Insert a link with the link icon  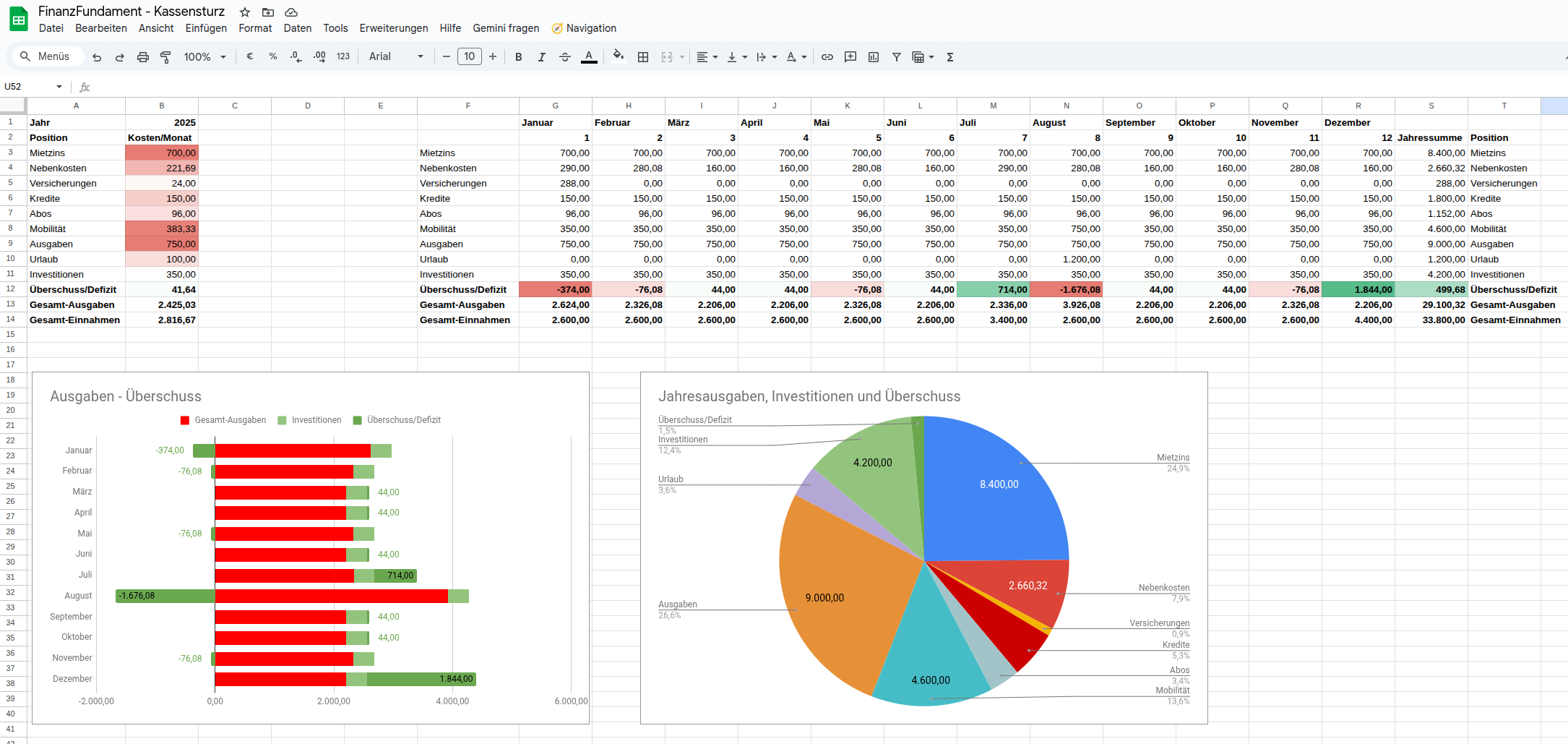827,57
